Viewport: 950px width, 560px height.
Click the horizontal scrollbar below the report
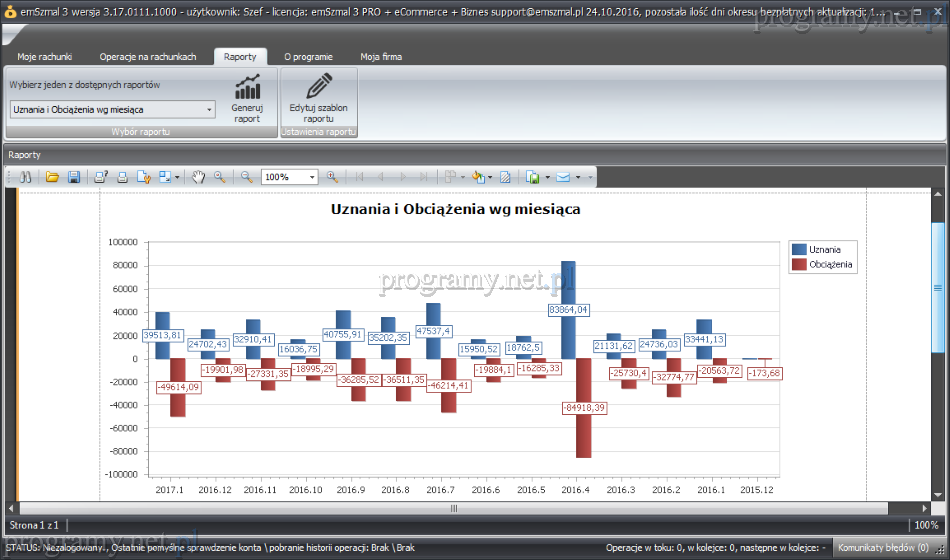tap(453, 508)
